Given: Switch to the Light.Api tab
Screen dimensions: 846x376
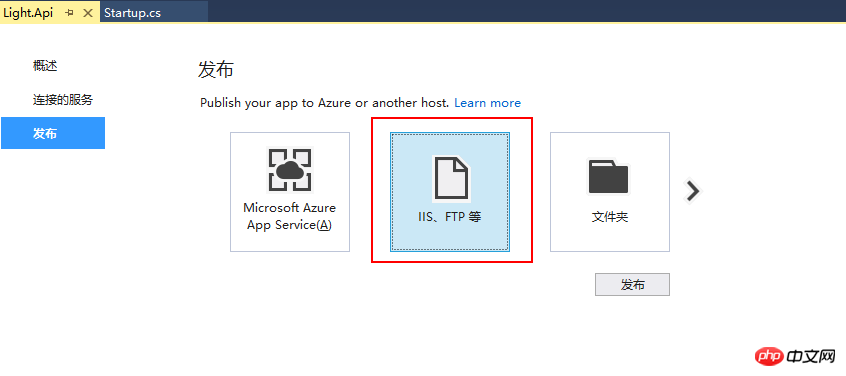Looking at the screenshot, I should tap(28, 13).
